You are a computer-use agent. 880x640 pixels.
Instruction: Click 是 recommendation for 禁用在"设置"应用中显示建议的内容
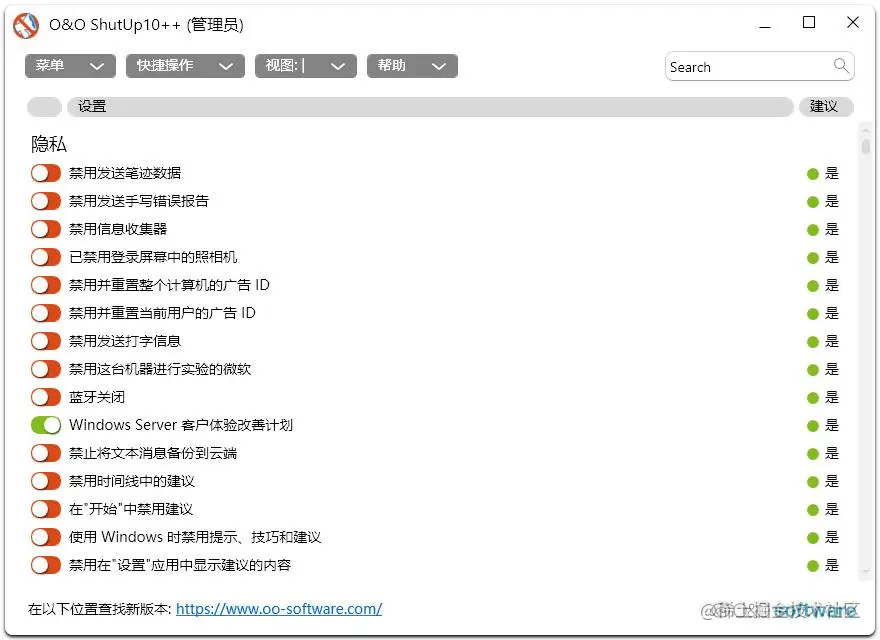[x=832, y=565]
